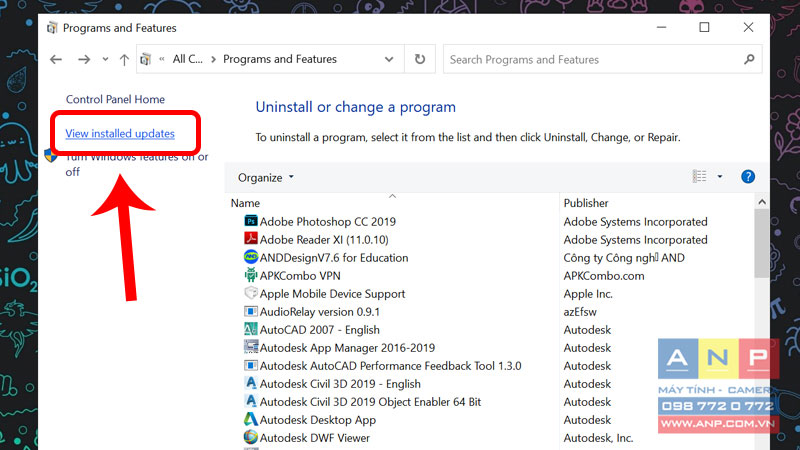Click the Autodesk Civil 3D 2019 - English icon
This screenshot has width=800, height=450.
[251, 383]
